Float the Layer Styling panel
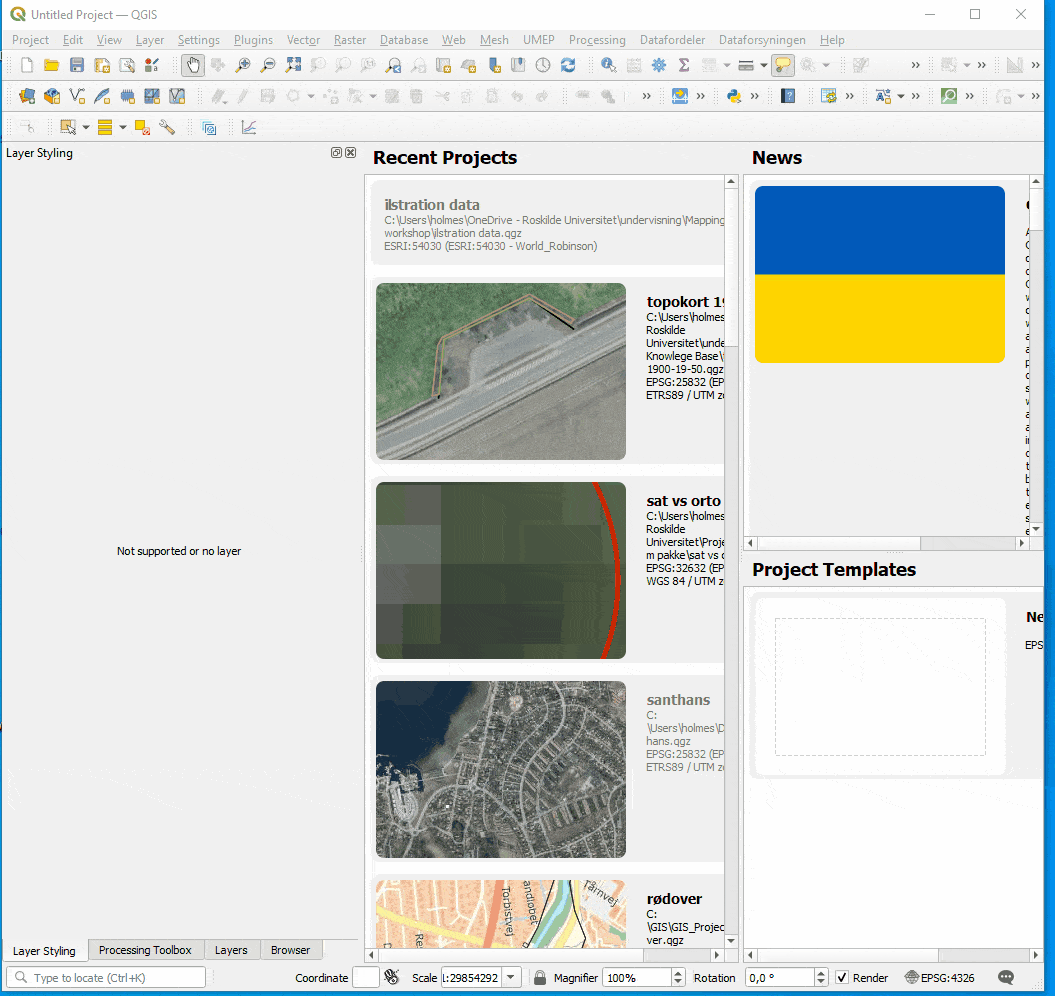 336,153
